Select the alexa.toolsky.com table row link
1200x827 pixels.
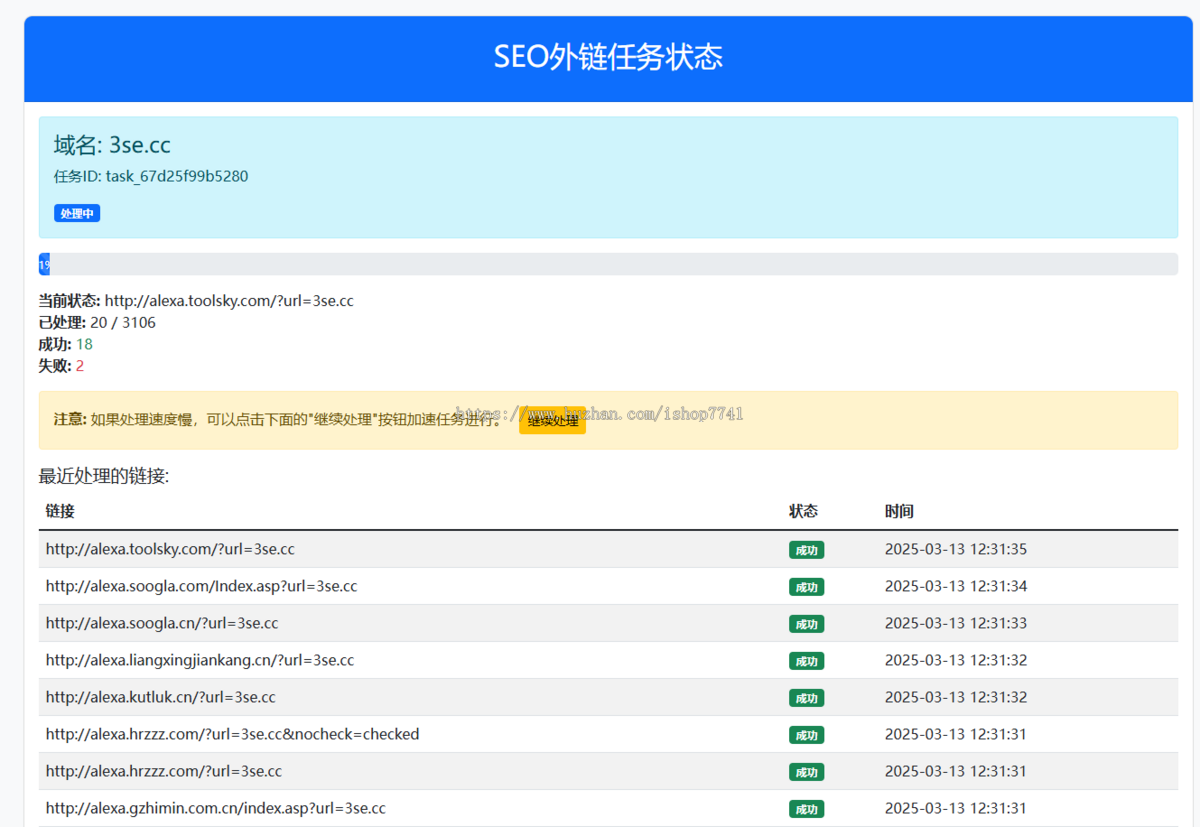coord(170,549)
